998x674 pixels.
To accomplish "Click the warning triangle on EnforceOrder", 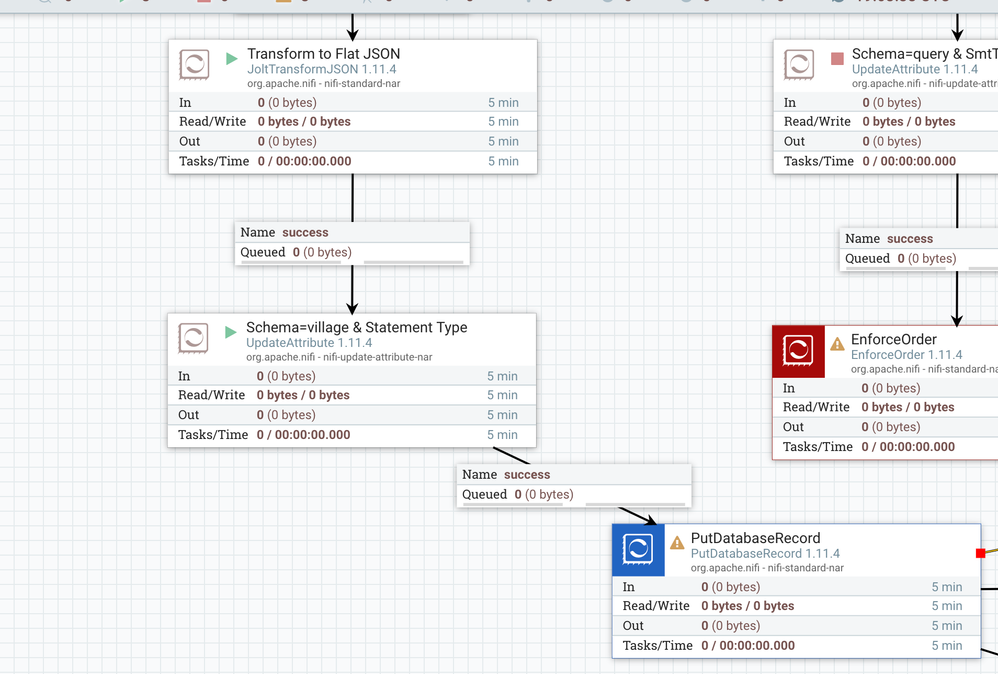I will click(x=837, y=344).
